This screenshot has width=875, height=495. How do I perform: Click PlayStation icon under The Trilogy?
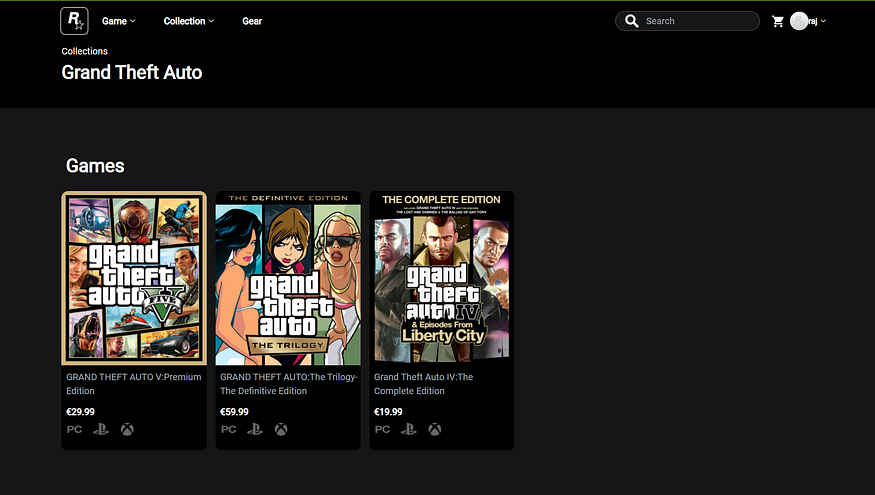pyautogui.click(x=255, y=429)
